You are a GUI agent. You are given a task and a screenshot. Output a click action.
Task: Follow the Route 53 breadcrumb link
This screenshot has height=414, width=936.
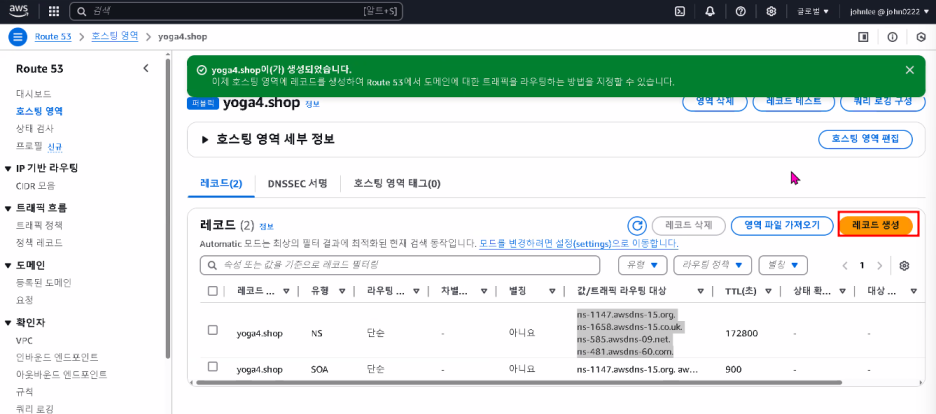pos(53,37)
